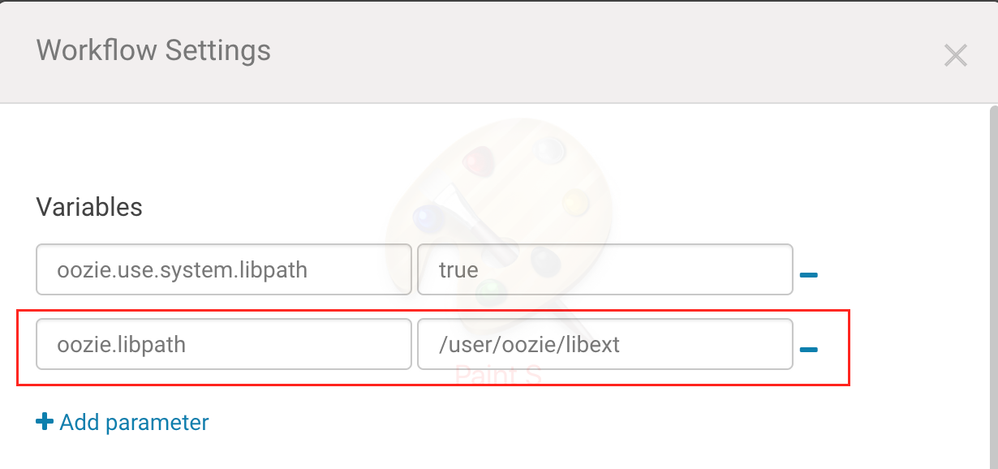The height and width of the screenshot is (469, 998).
Task: Click the Workflow Settings title
Action: tap(153, 49)
